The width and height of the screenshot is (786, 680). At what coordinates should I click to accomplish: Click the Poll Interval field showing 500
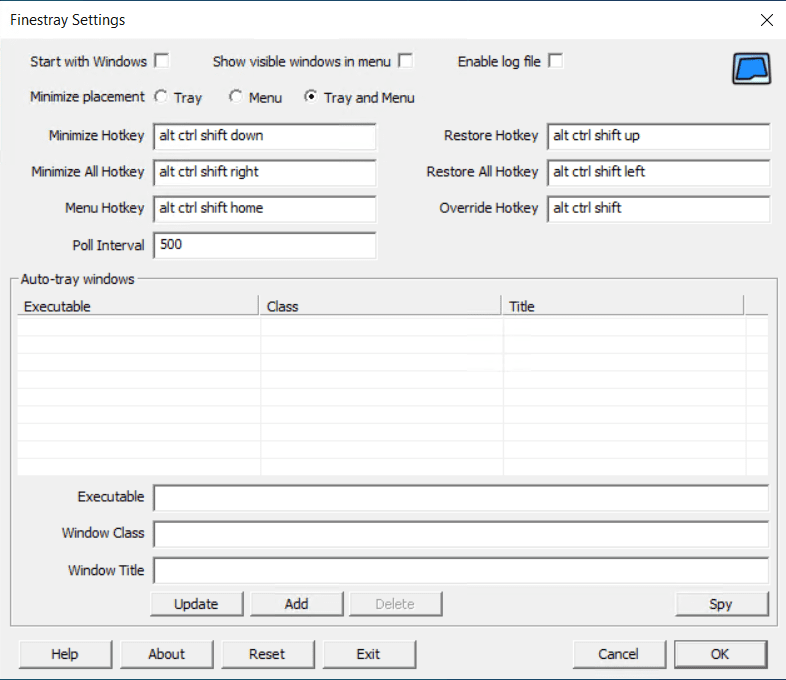click(265, 245)
